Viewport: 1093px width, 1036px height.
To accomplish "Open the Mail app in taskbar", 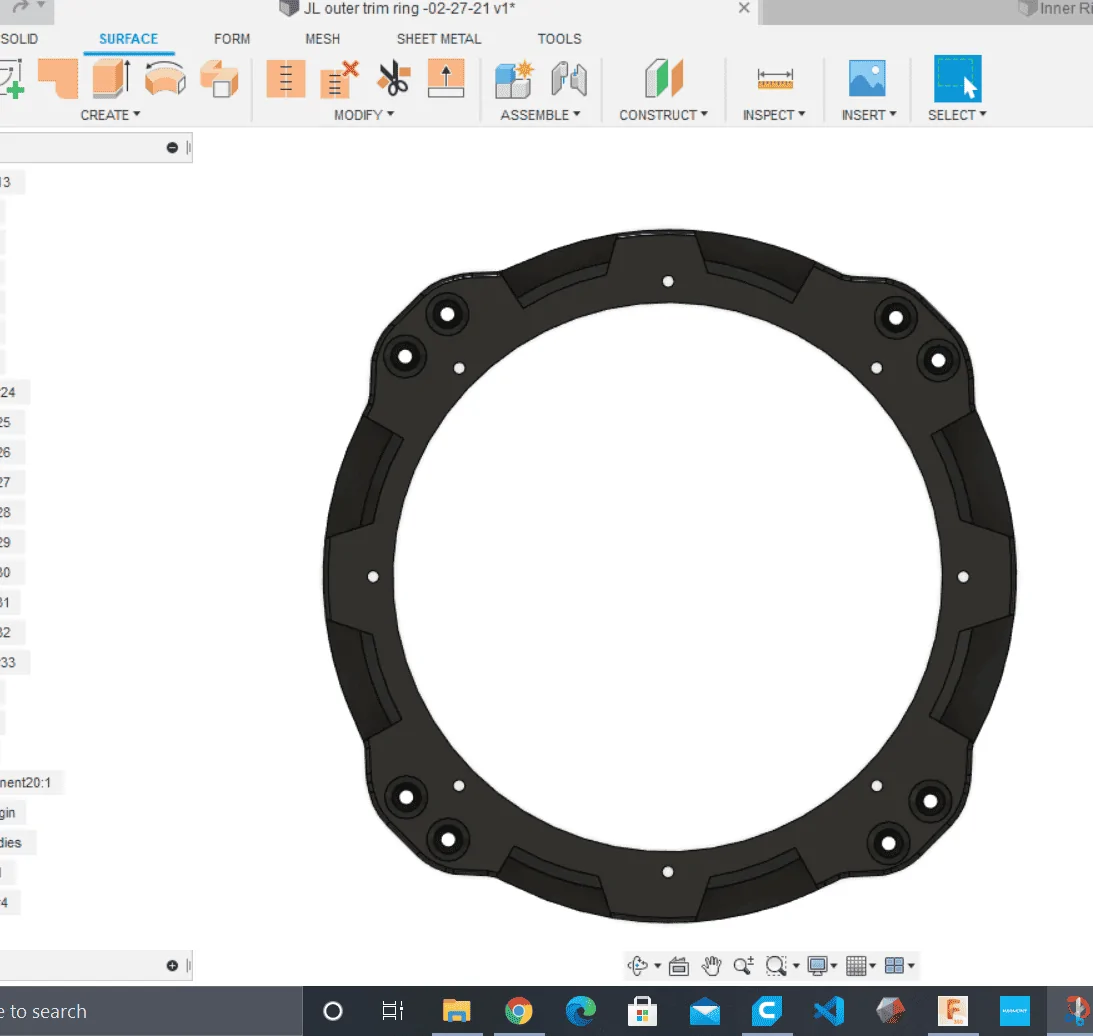I will [705, 1011].
